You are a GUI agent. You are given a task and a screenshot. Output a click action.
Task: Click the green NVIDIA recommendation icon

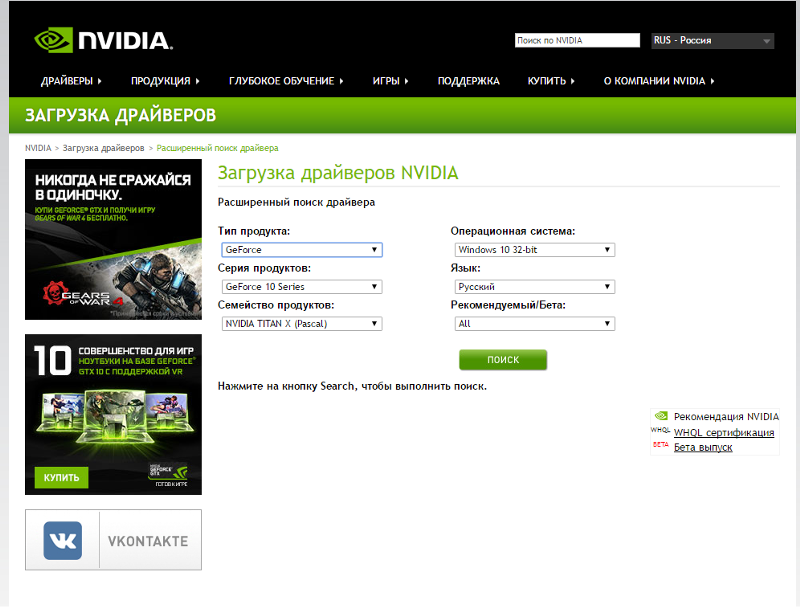point(660,416)
